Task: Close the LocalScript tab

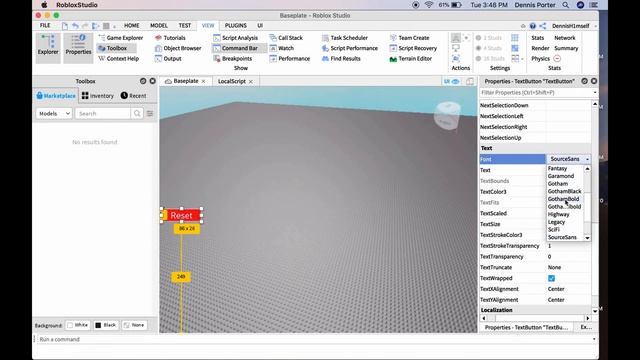Action: tap(251, 82)
